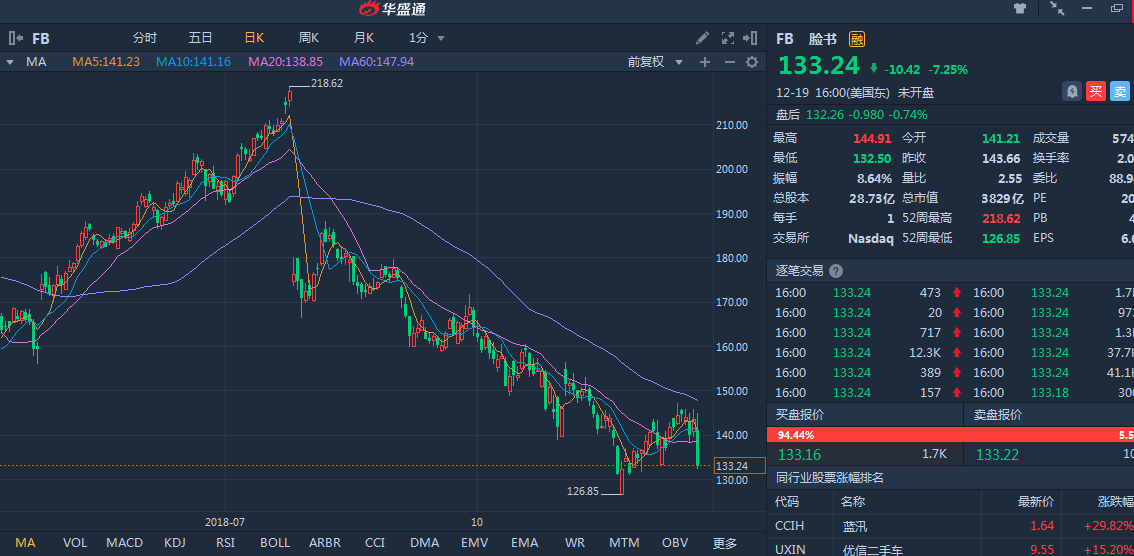Open the 前复权 adjustment dropdown
This screenshot has width=1134, height=556.
(655, 62)
